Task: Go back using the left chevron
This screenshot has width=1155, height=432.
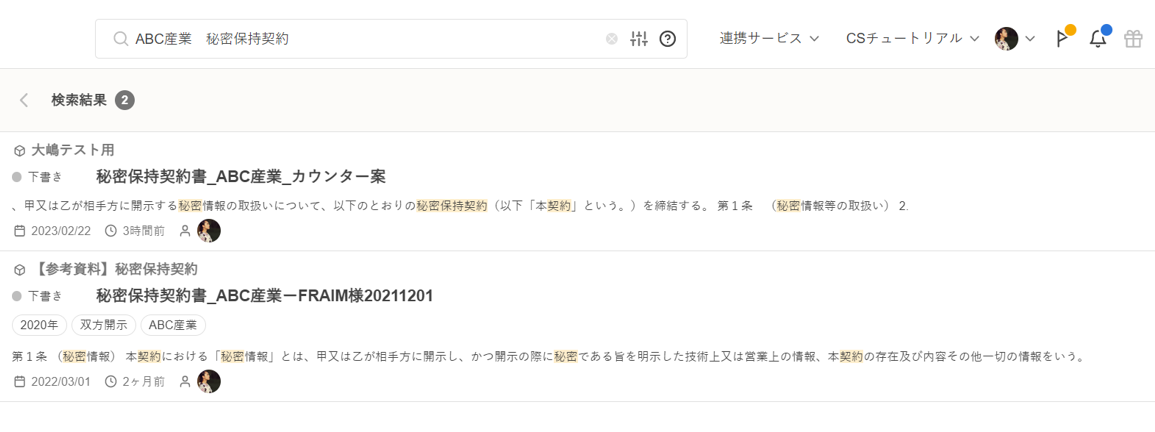Action: point(24,100)
